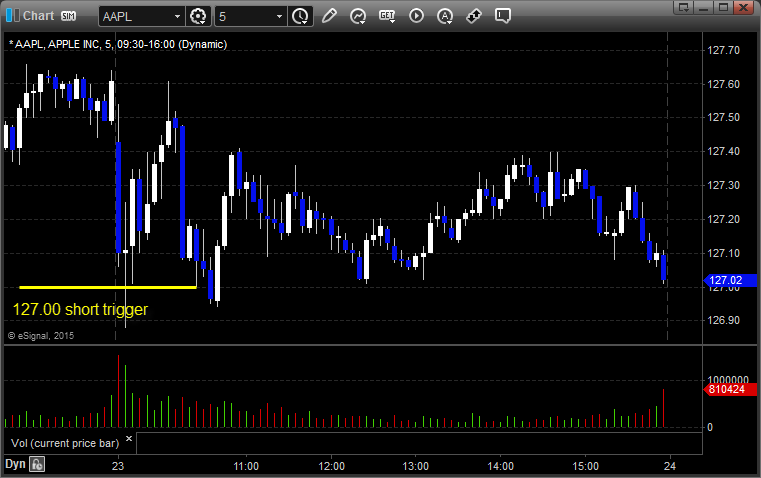Screen dimensions: 761x478
Task: Open symbol settings gear menu
Action: tap(198, 16)
